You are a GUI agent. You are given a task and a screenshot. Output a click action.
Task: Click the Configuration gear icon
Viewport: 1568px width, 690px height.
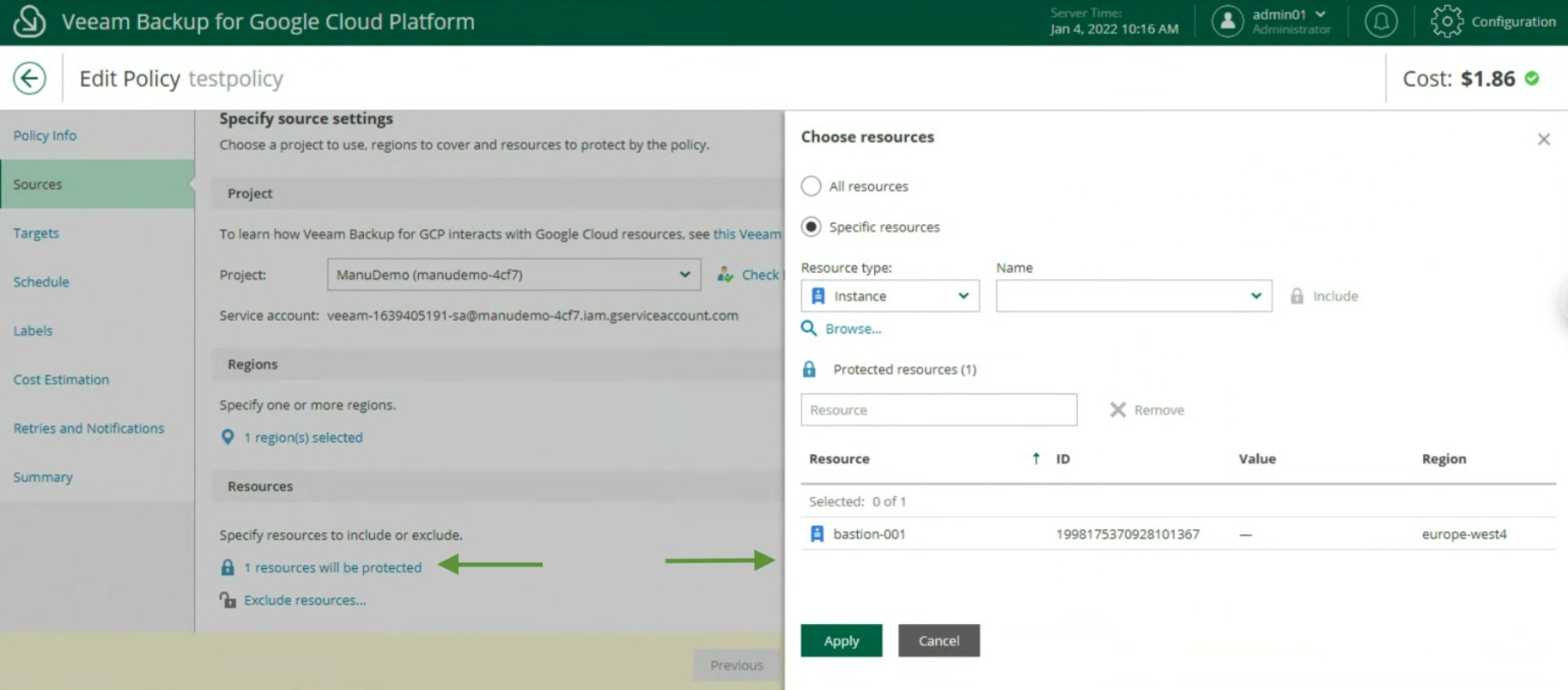pos(1447,21)
